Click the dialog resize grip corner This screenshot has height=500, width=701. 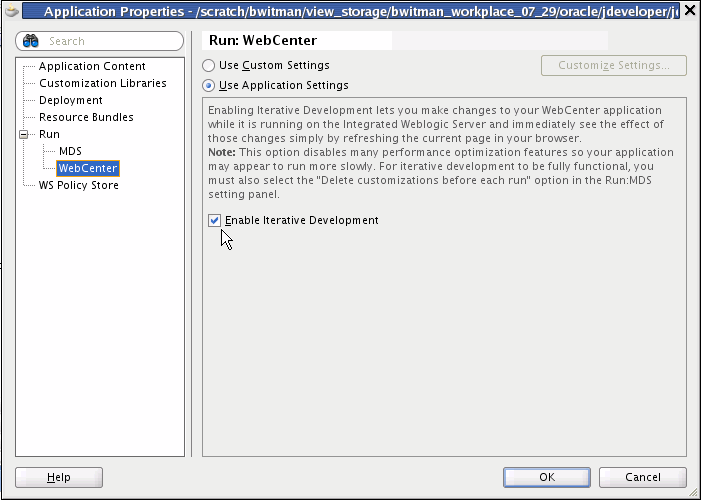(x=693, y=492)
